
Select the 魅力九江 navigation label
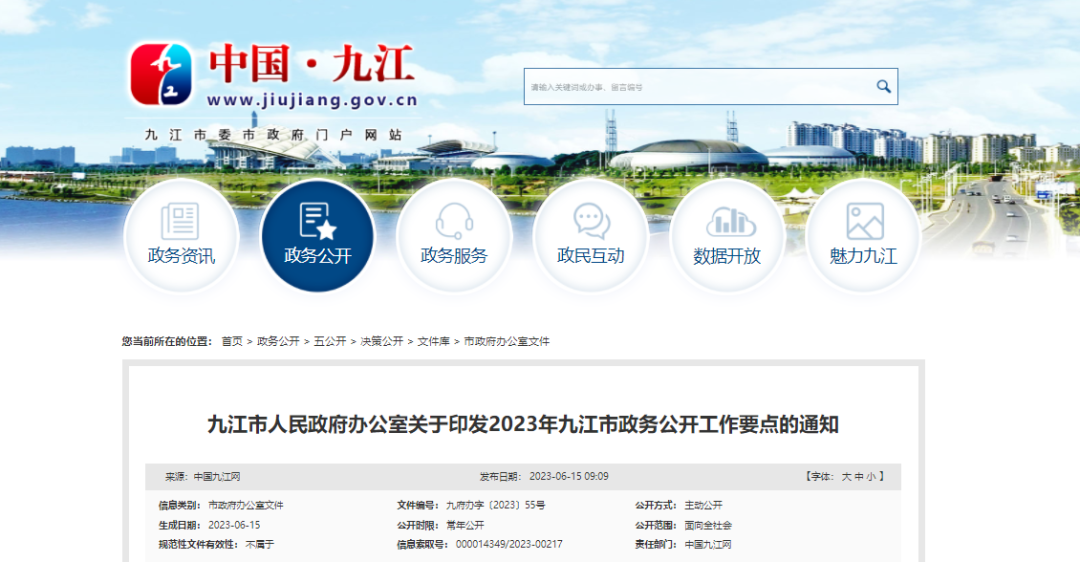click(x=864, y=256)
